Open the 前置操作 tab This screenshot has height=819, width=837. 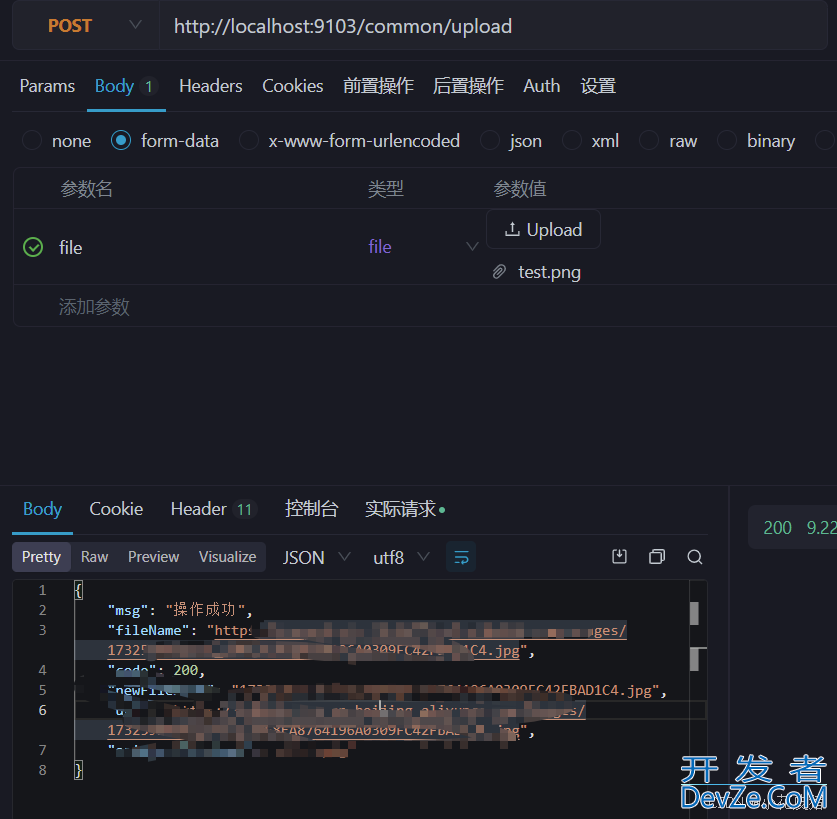378,86
